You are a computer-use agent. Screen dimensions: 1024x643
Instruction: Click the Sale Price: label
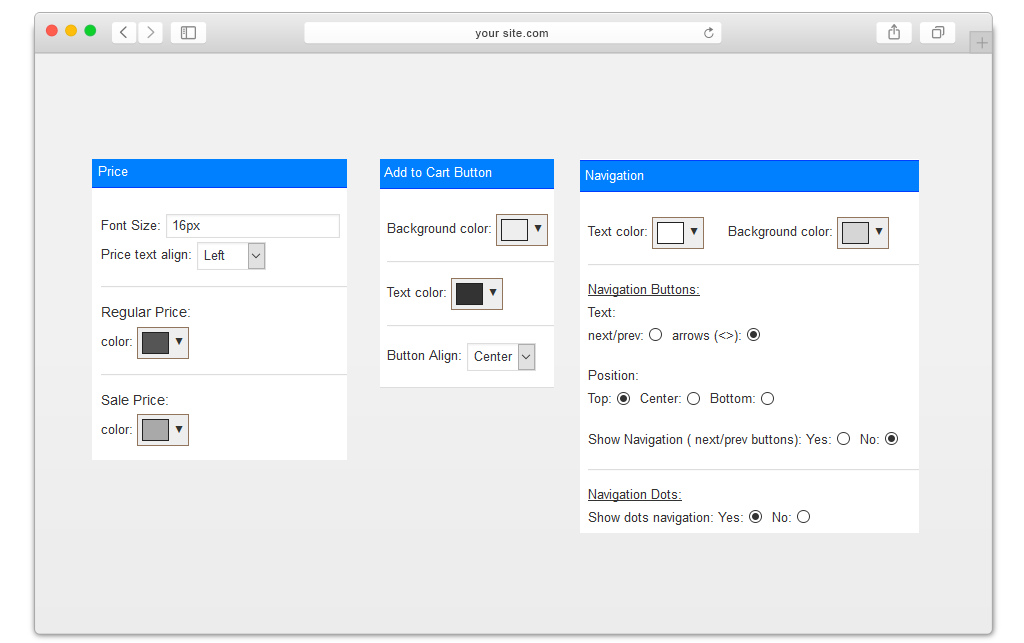(x=135, y=400)
